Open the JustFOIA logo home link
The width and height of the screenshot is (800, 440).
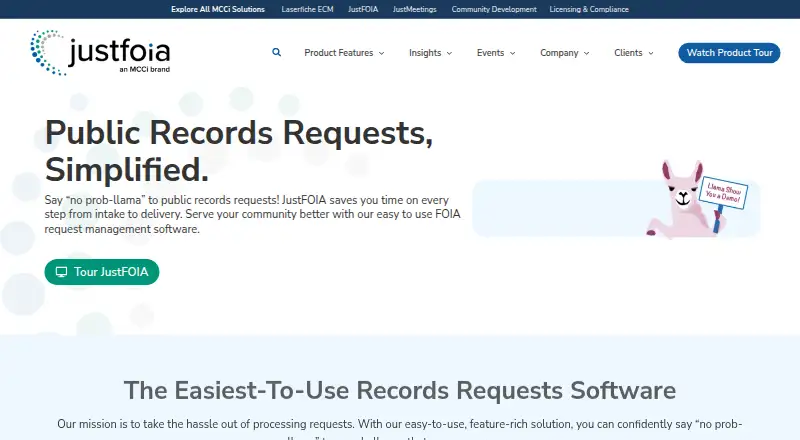[100, 53]
